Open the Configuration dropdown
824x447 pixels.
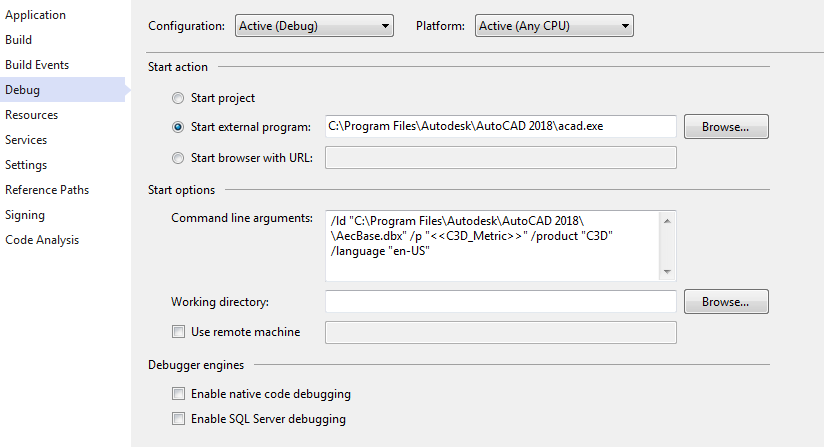pyautogui.click(x=315, y=26)
